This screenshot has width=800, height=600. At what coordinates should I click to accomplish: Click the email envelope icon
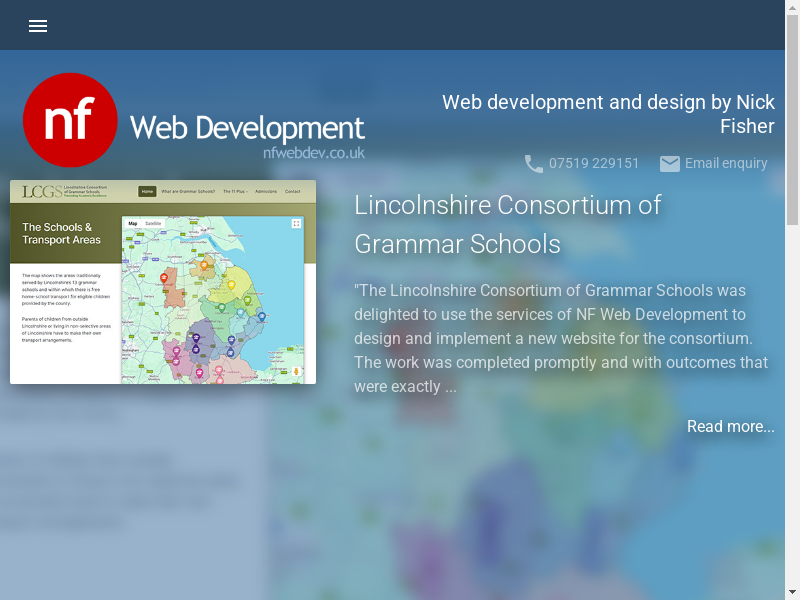tap(670, 164)
